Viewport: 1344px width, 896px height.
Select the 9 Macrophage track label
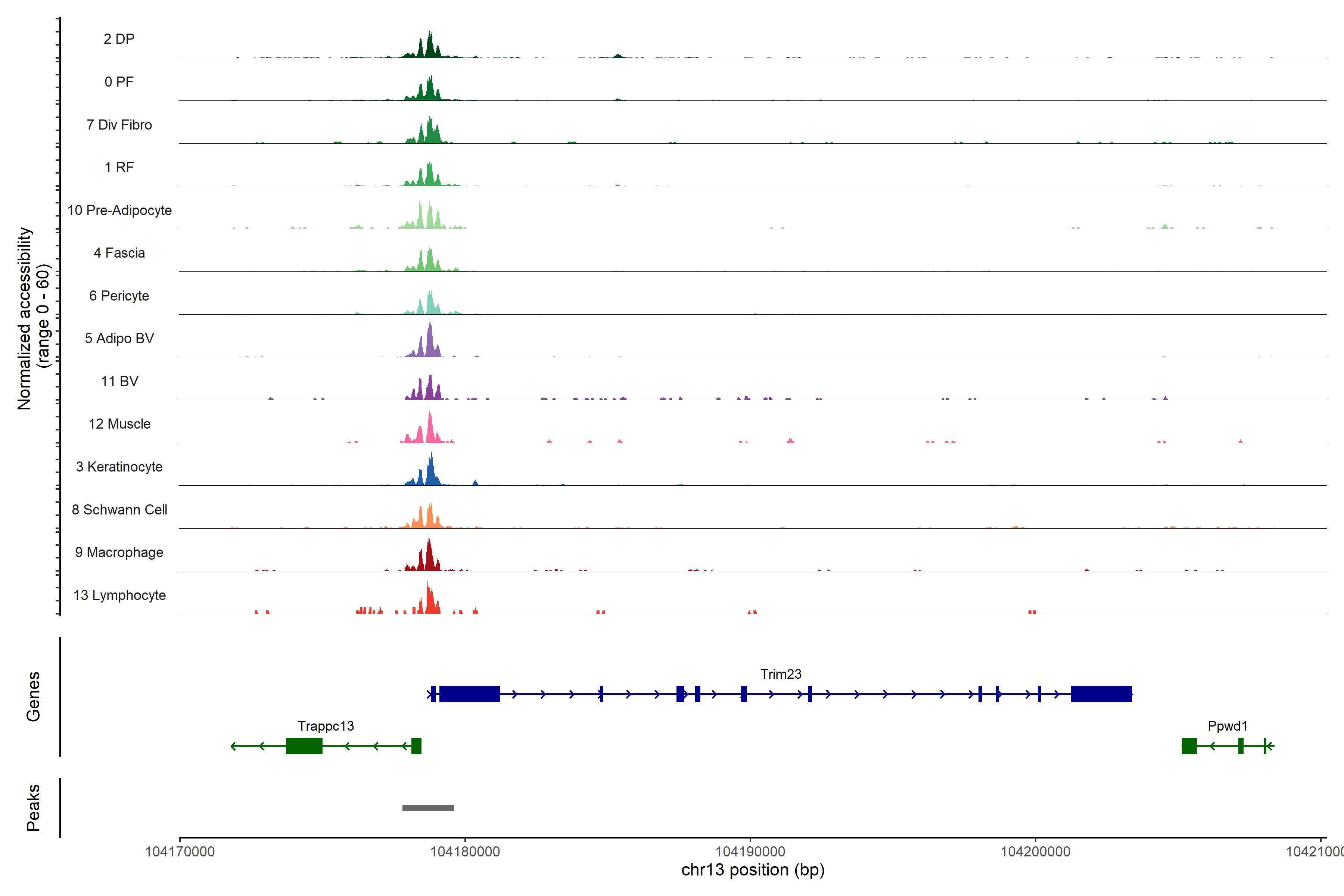(x=119, y=552)
